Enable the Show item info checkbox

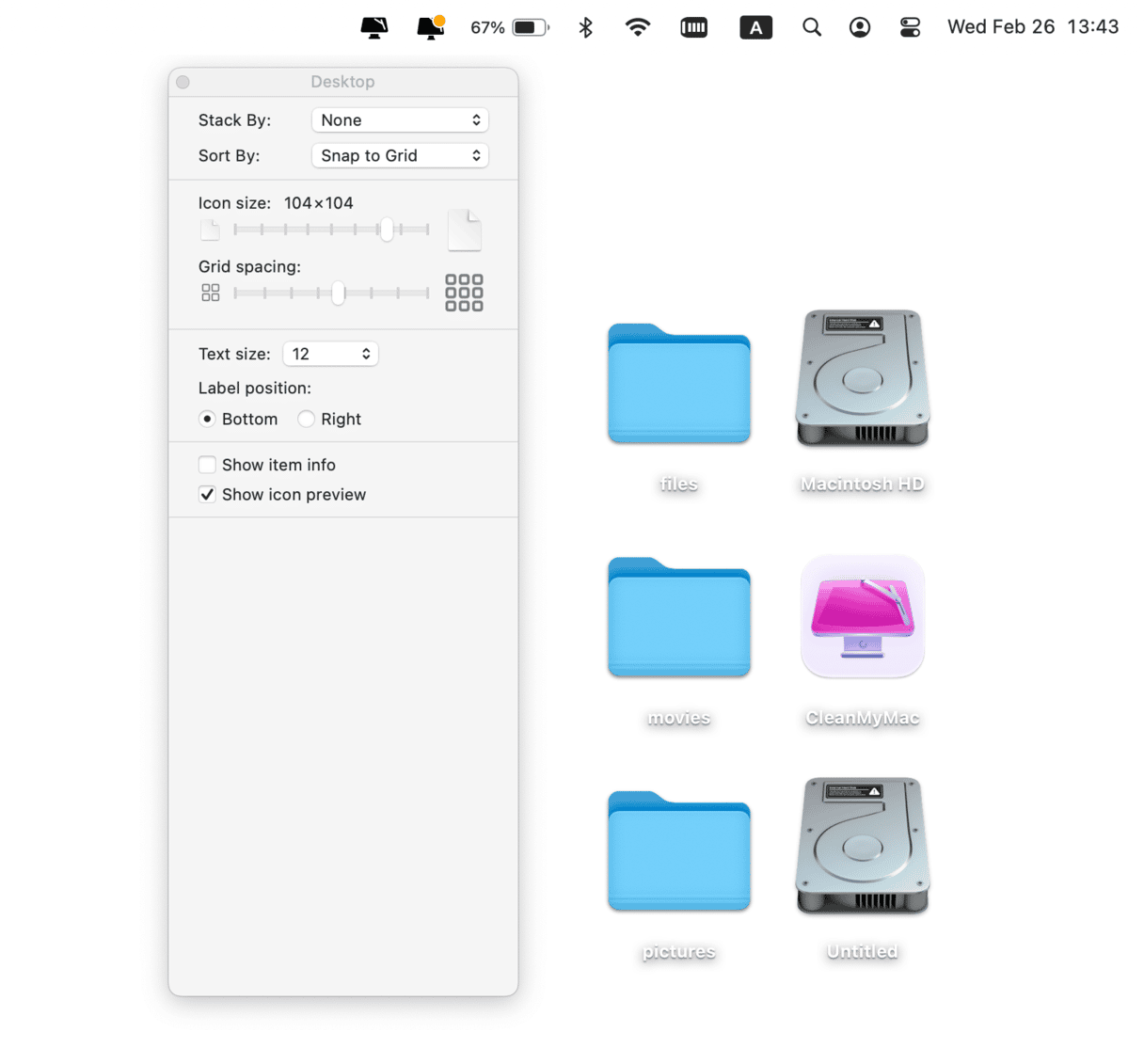[x=207, y=465]
